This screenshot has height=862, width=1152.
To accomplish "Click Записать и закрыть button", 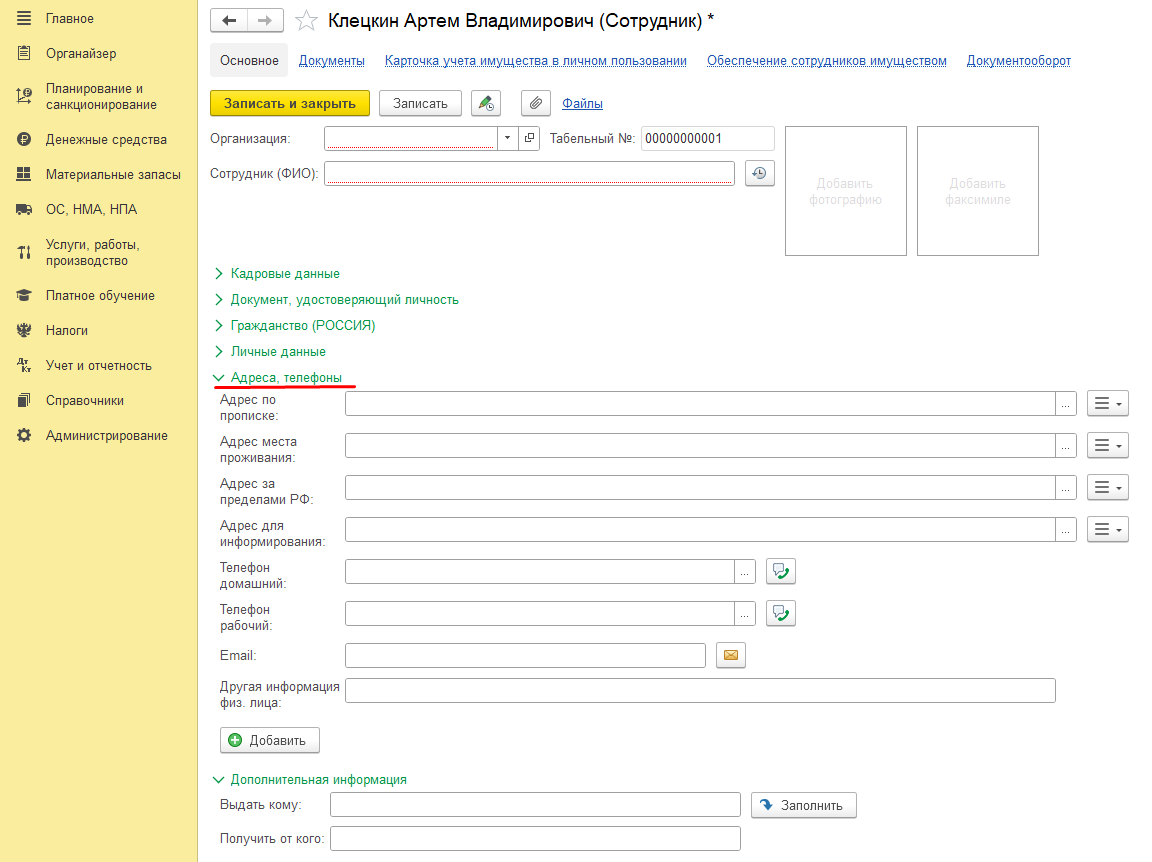I will [x=289, y=104].
